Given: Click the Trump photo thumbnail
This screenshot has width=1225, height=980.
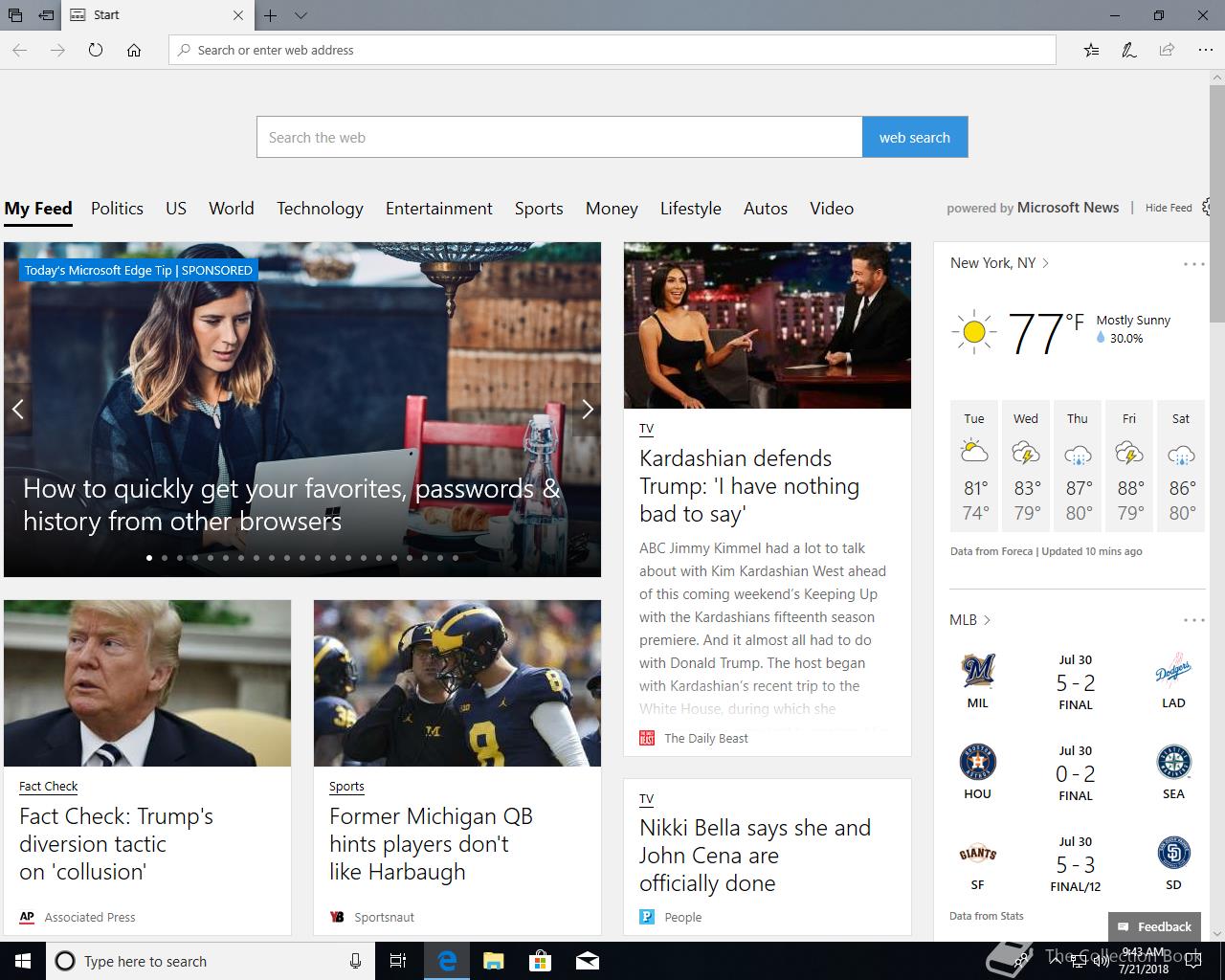Looking at the screenshot, I should click(147, 683).
